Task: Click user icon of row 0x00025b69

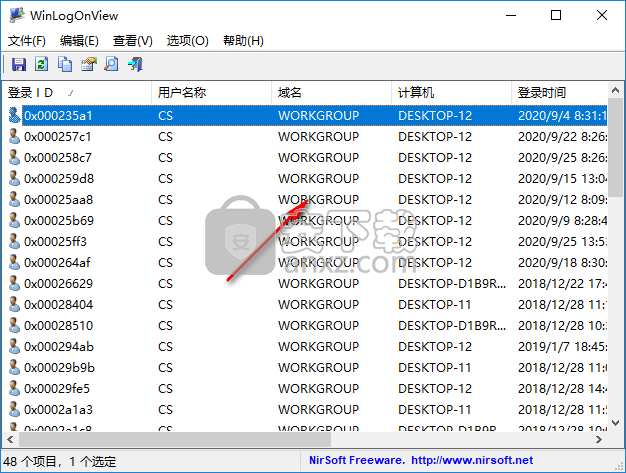Action: point(14,220)
